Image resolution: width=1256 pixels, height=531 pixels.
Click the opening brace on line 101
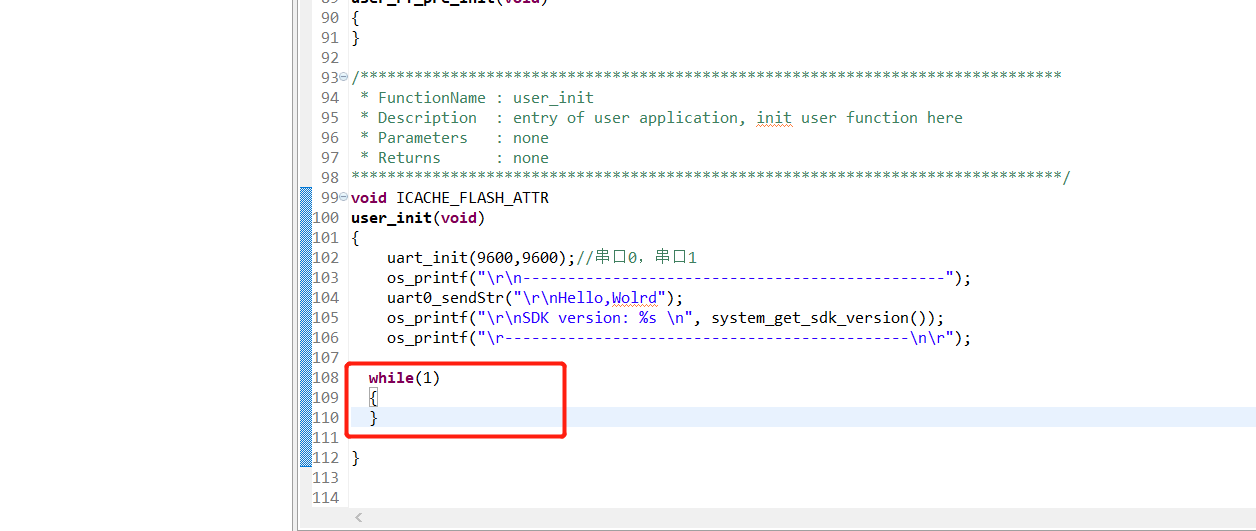coord(355,238)
